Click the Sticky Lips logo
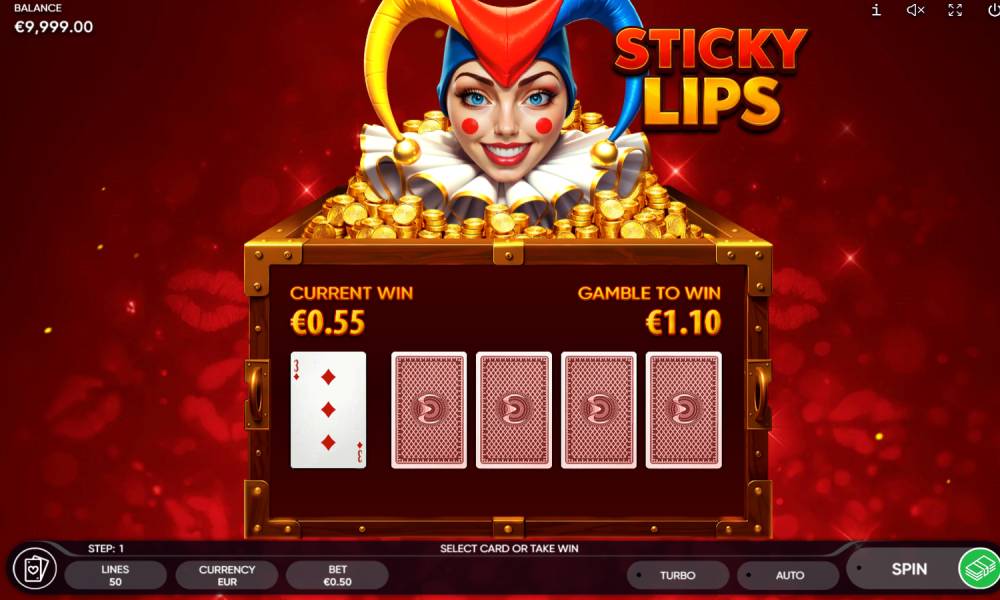Viewport: 1000px width, 600px height. [710, 77]
